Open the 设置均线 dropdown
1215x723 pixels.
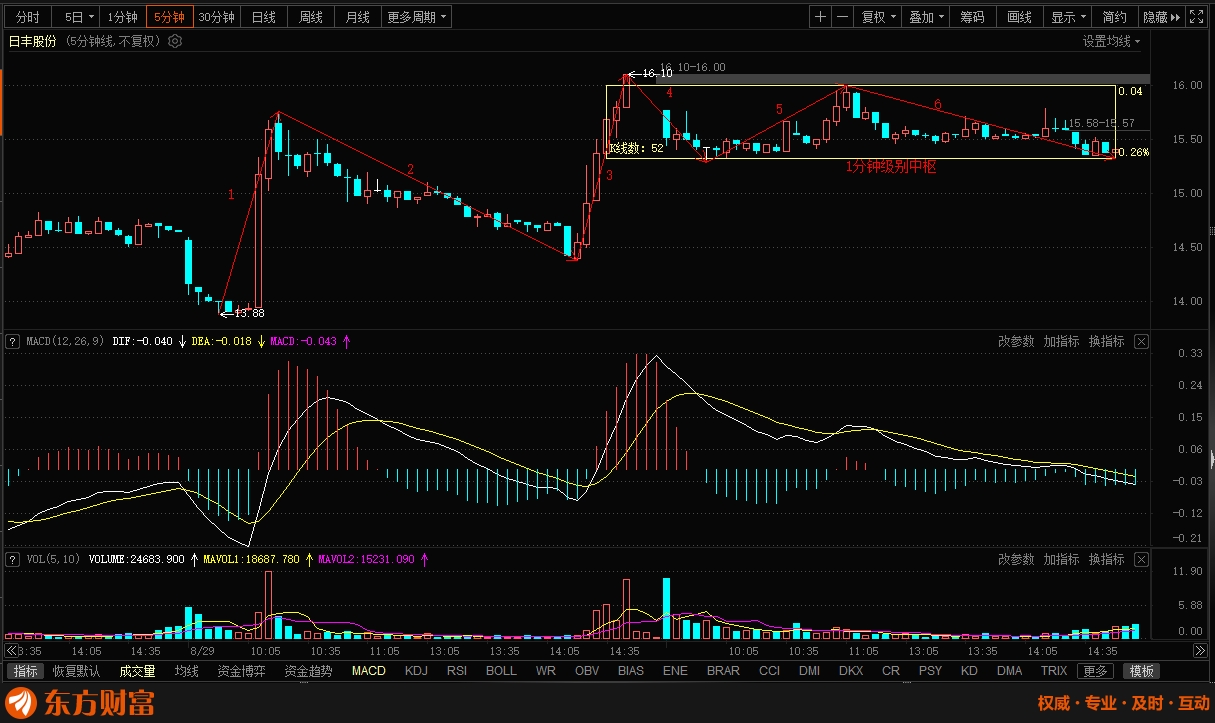(1113, 41)
